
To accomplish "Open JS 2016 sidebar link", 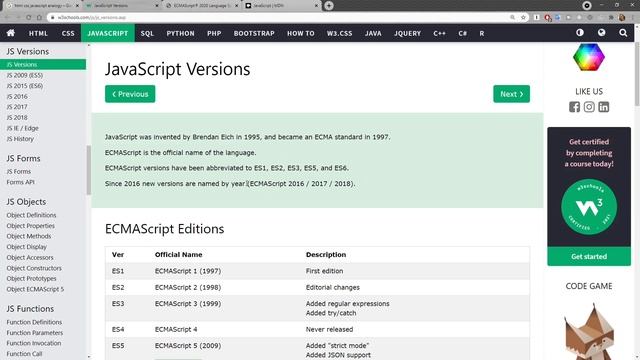I will [17, 96].
